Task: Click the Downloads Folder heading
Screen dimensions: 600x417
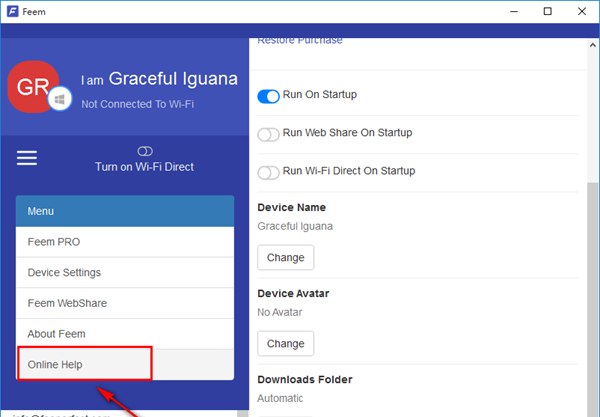Action: [305, 380]
